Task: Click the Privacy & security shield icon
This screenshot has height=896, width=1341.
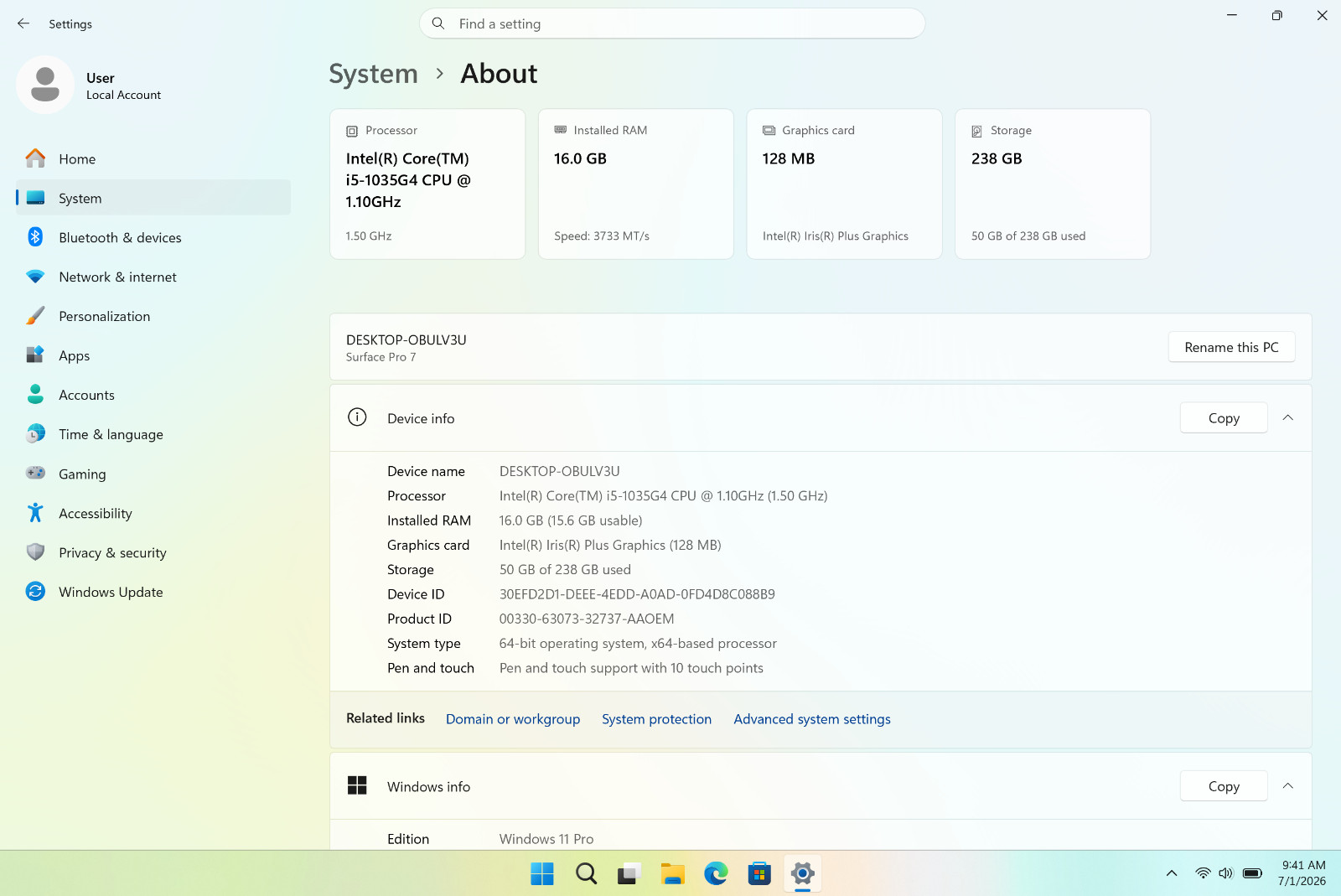Action: [35, 552]
